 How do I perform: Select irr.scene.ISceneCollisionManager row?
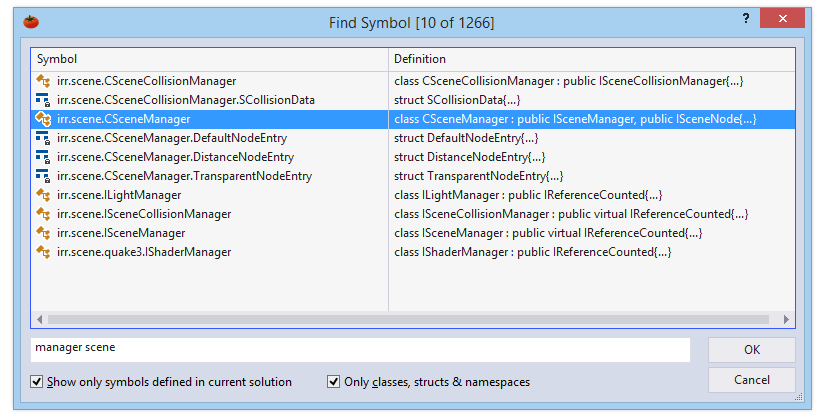[x=144, y=214]
